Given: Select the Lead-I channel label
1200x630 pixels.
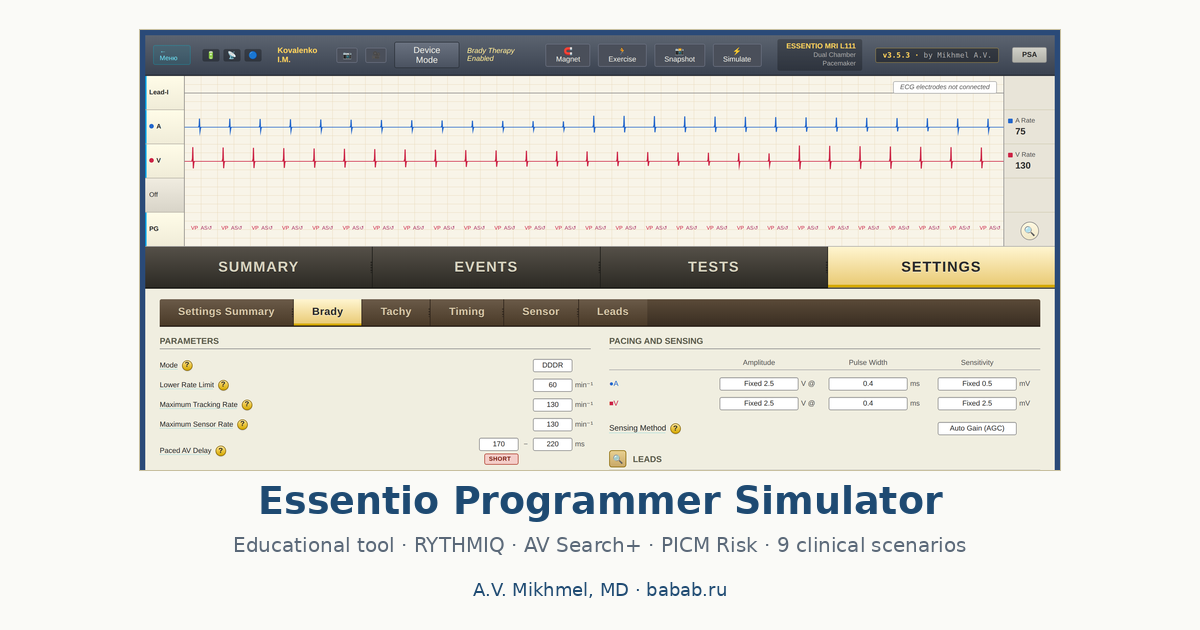Looking at the screenshot, I should [x=165, y=92].
